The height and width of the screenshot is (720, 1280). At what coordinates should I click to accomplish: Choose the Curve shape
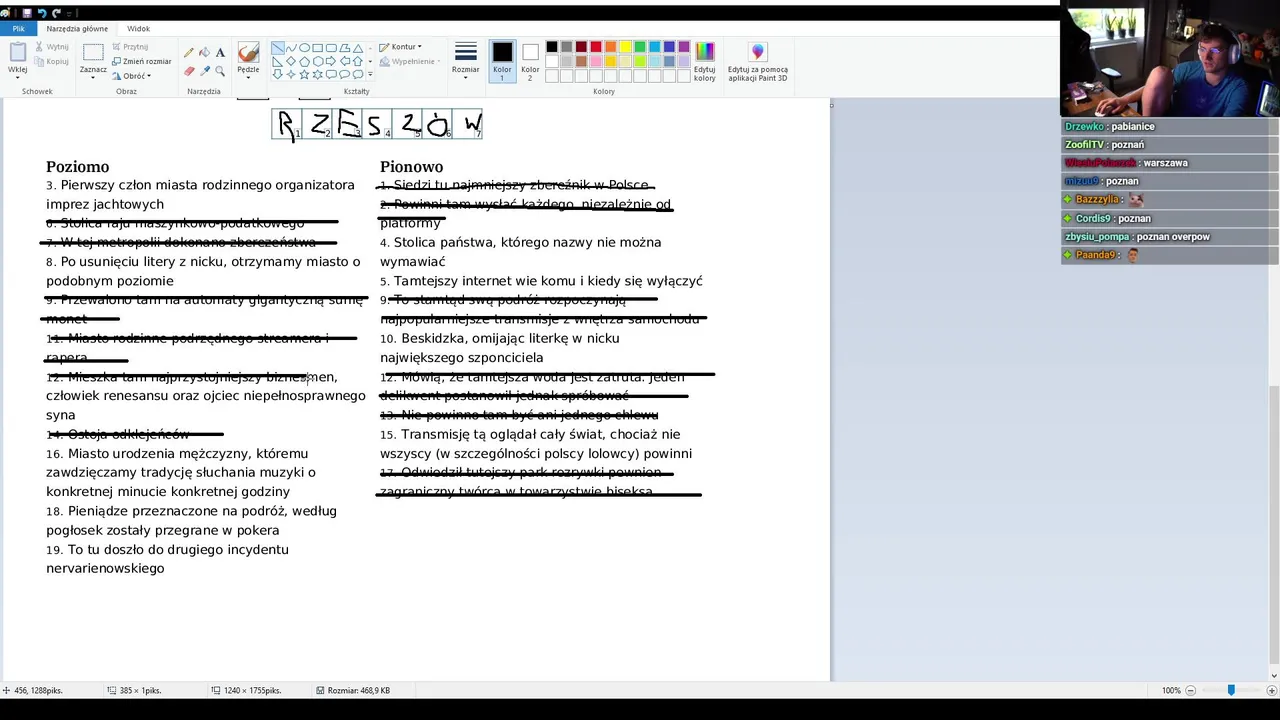pyautogui.click(x=291, y=48)
